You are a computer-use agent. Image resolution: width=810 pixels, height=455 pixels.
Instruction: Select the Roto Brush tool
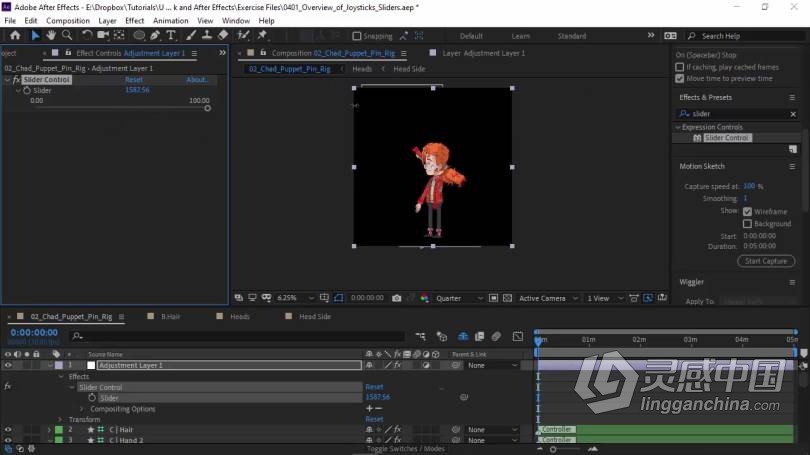243,35
